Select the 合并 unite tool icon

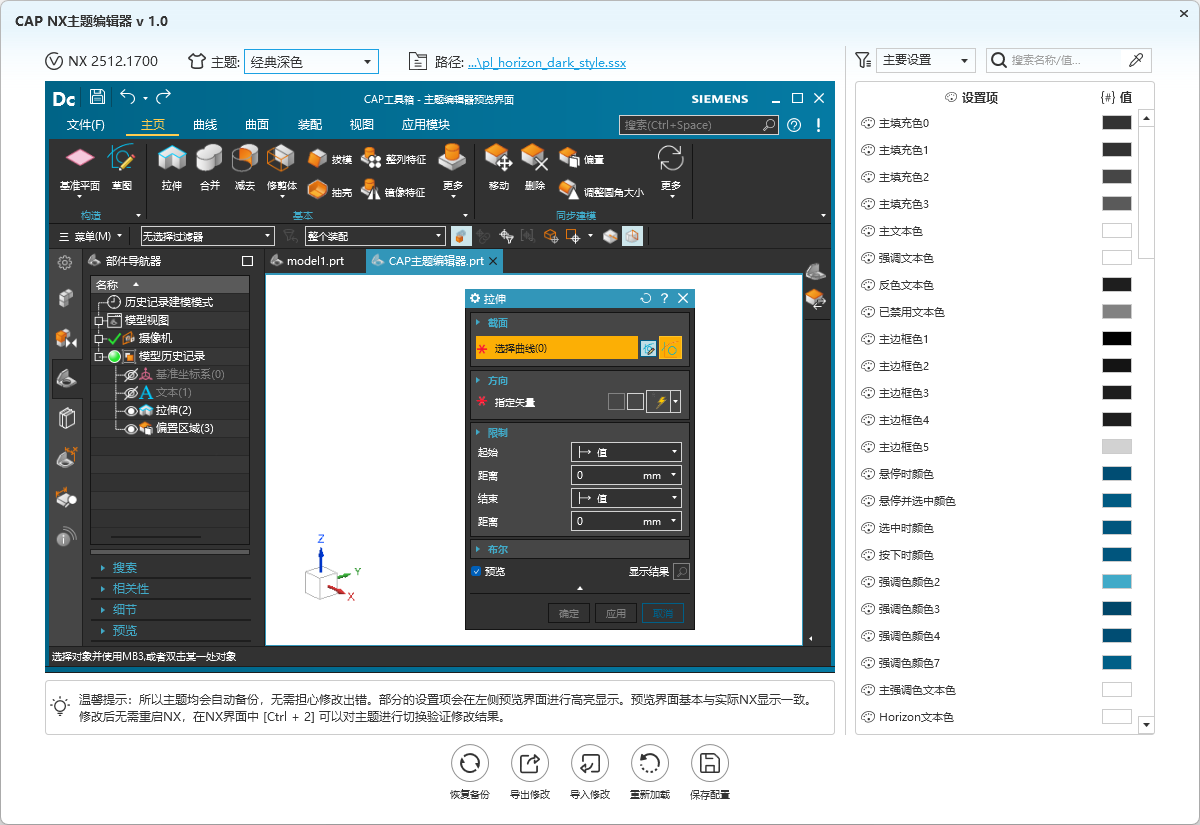click(x=209, y=159)
